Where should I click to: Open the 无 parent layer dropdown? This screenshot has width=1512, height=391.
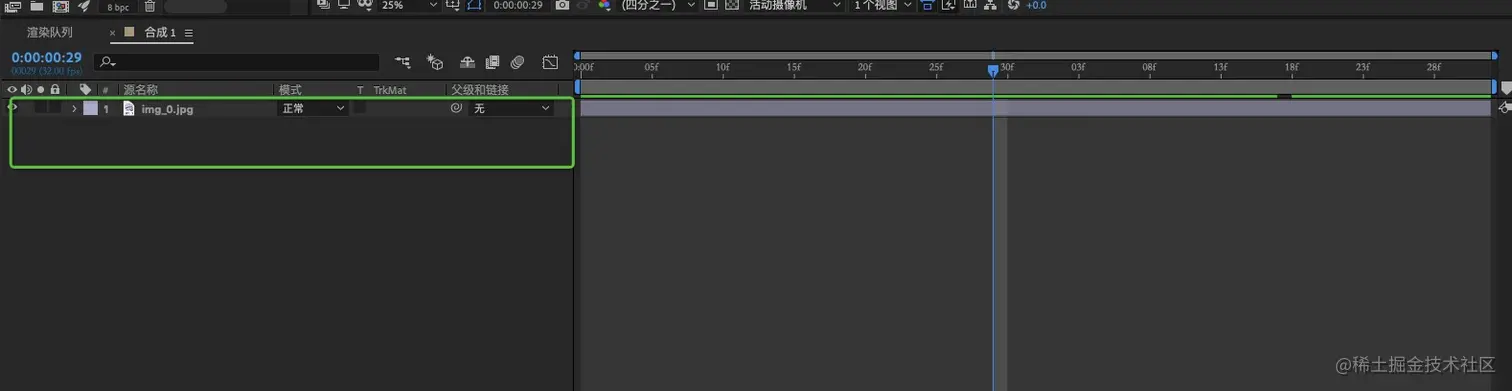pyautogui.click(x=511, y=108)
